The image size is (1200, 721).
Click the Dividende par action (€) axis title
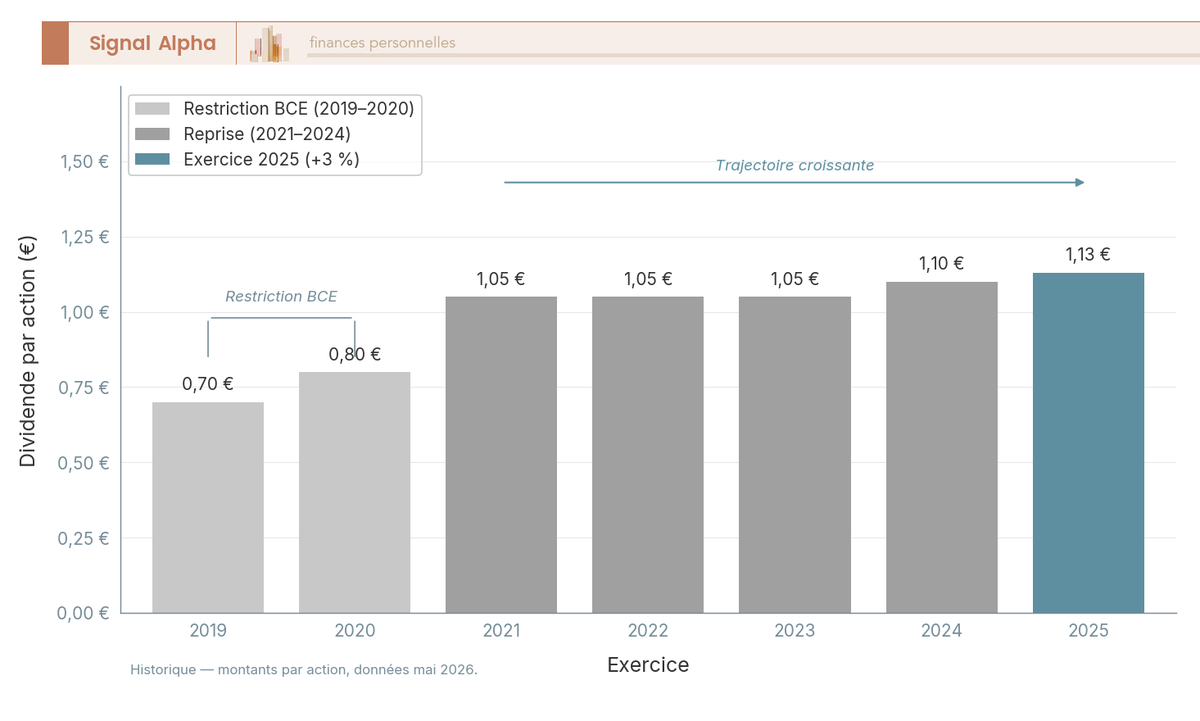[28, 350]
